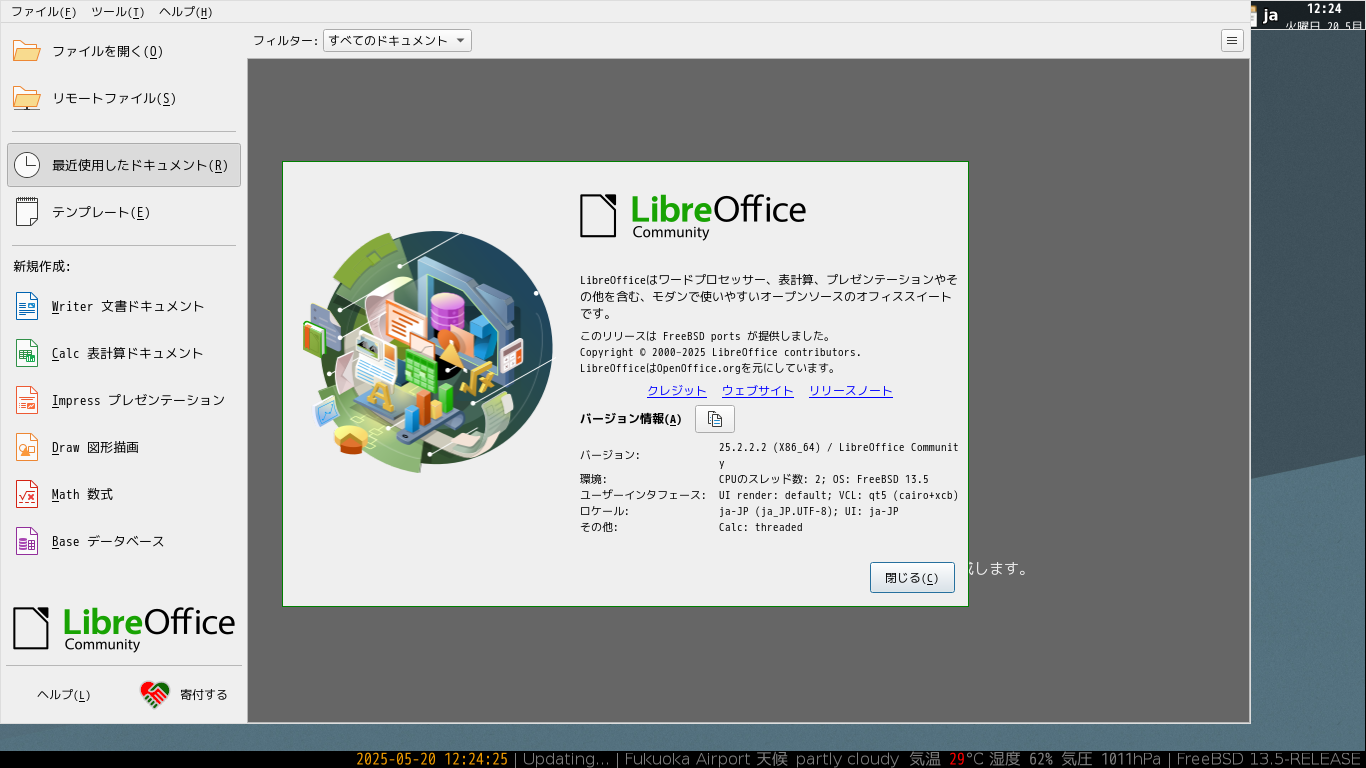Click the "Copyright © 2000-2025" line
This screenshot has height=768, width=1366.
tap(720, 352)
